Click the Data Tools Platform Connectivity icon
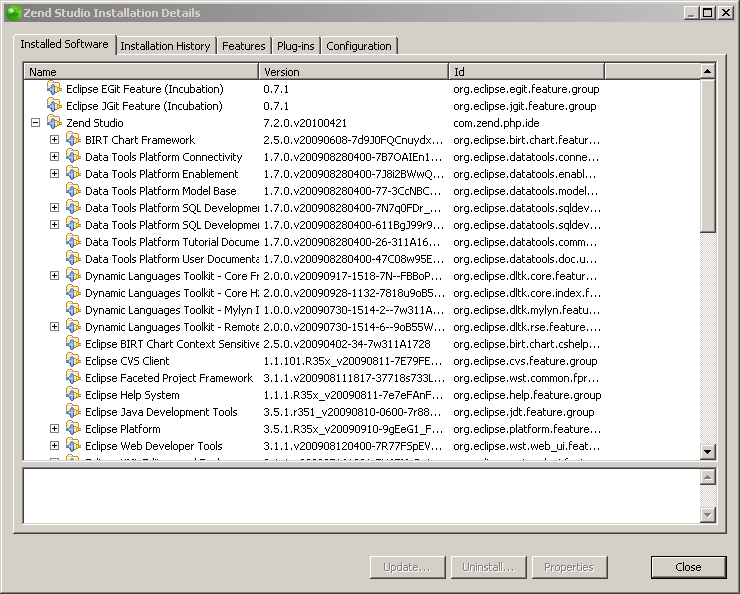This screenshot has height=594, width=740. pyautogui.click(x=73, y=157)
